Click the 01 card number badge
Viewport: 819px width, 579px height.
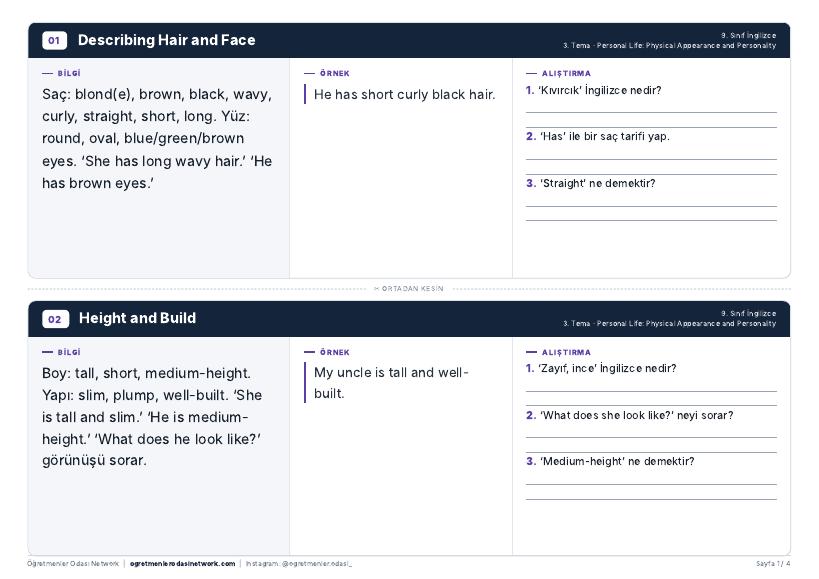tap(54, 40)
